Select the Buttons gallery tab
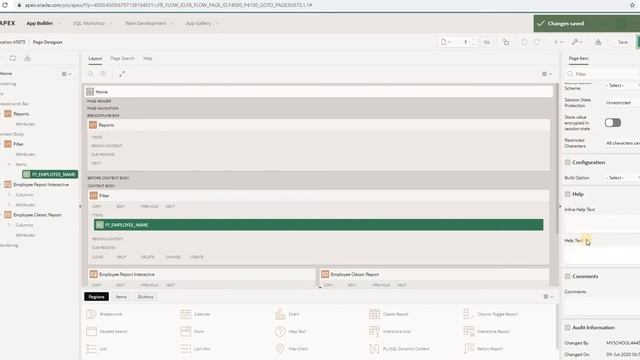The height and width of the screenshot is (360, 640). 146,297
